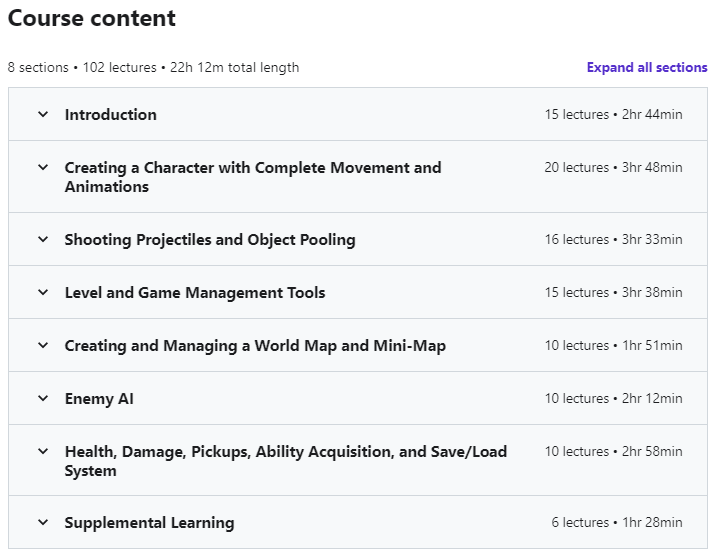
Task: Click the 10 lectures 2hr 12min label
Action: [x=613, y=398]
